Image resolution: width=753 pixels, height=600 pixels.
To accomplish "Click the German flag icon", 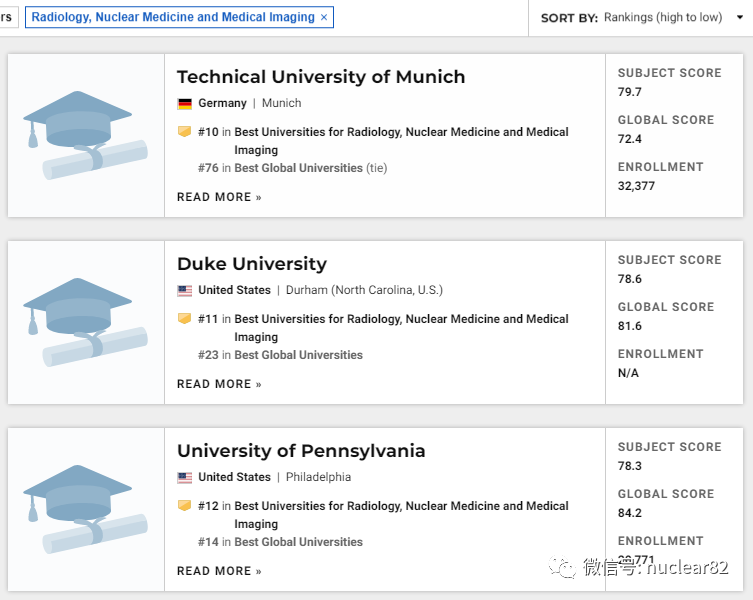I will (185, 104).
